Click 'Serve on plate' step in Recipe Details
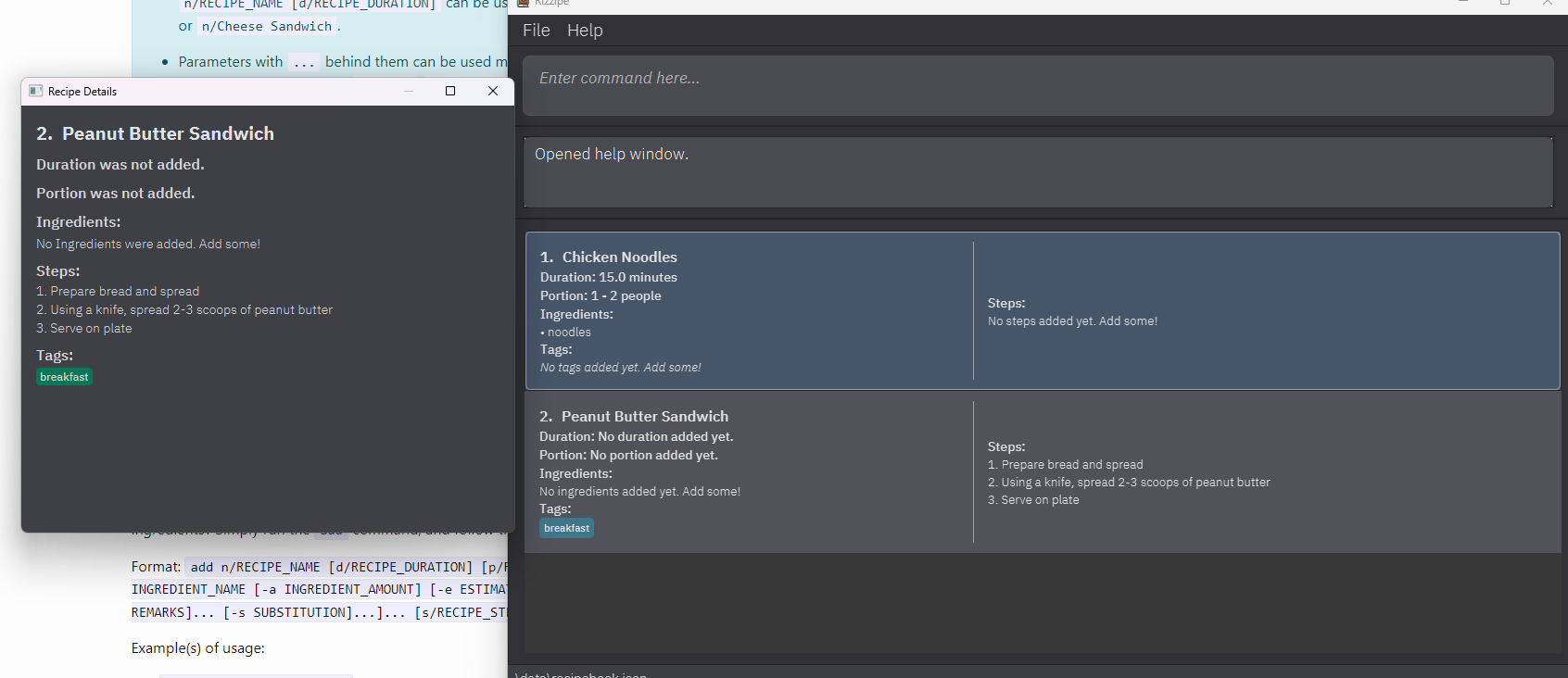1568x678 pixels. [x=84, y=329]
